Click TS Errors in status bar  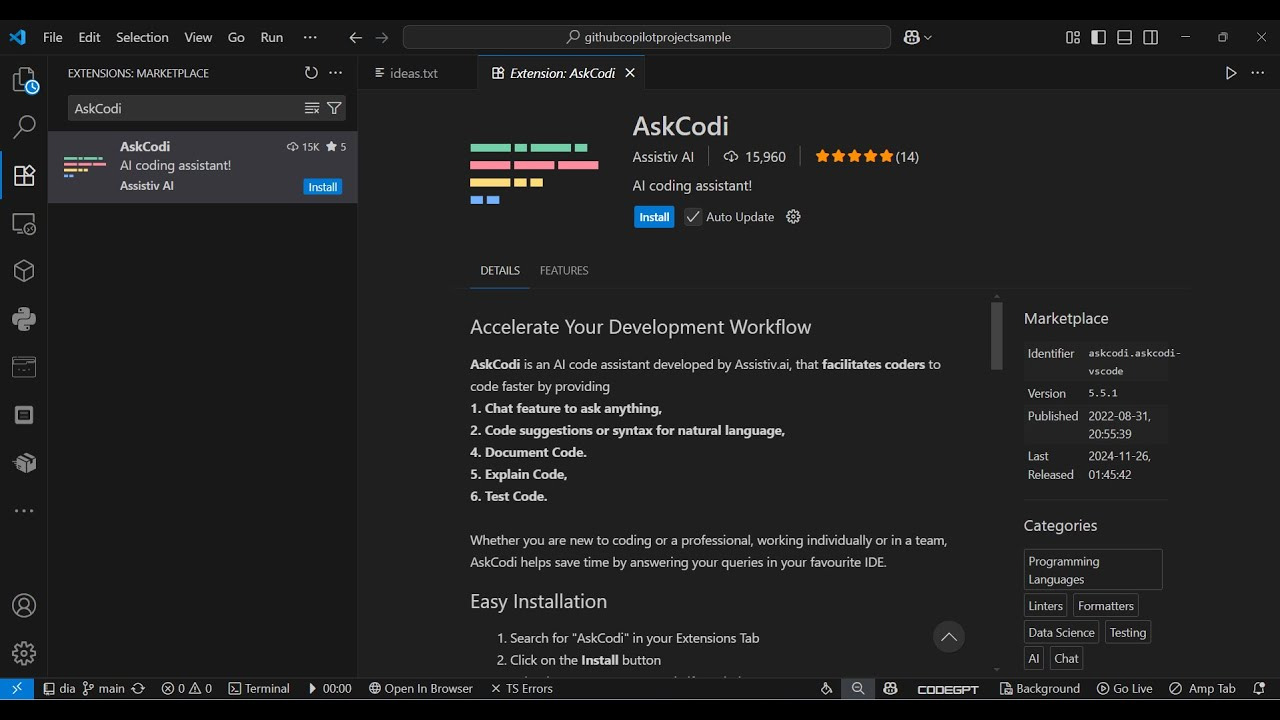[x=521, y=688]
